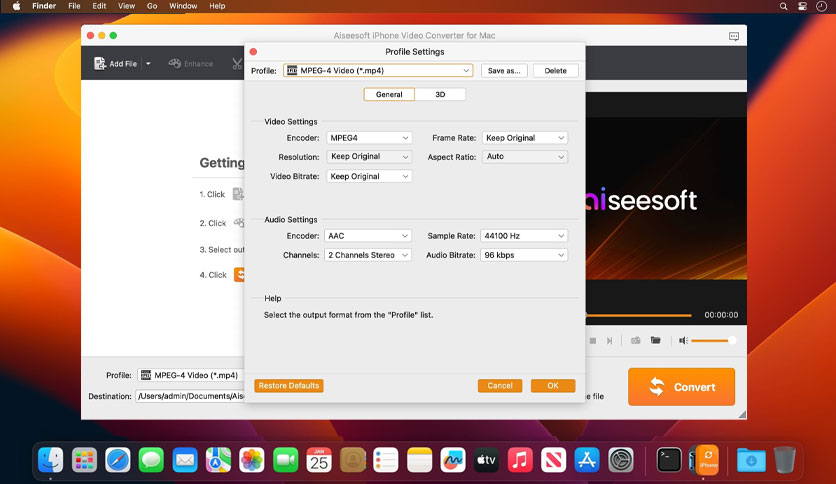This screenshot has width=836, height=484.
Task: Open Mail from the Dock
Action: tap(185, 459)
